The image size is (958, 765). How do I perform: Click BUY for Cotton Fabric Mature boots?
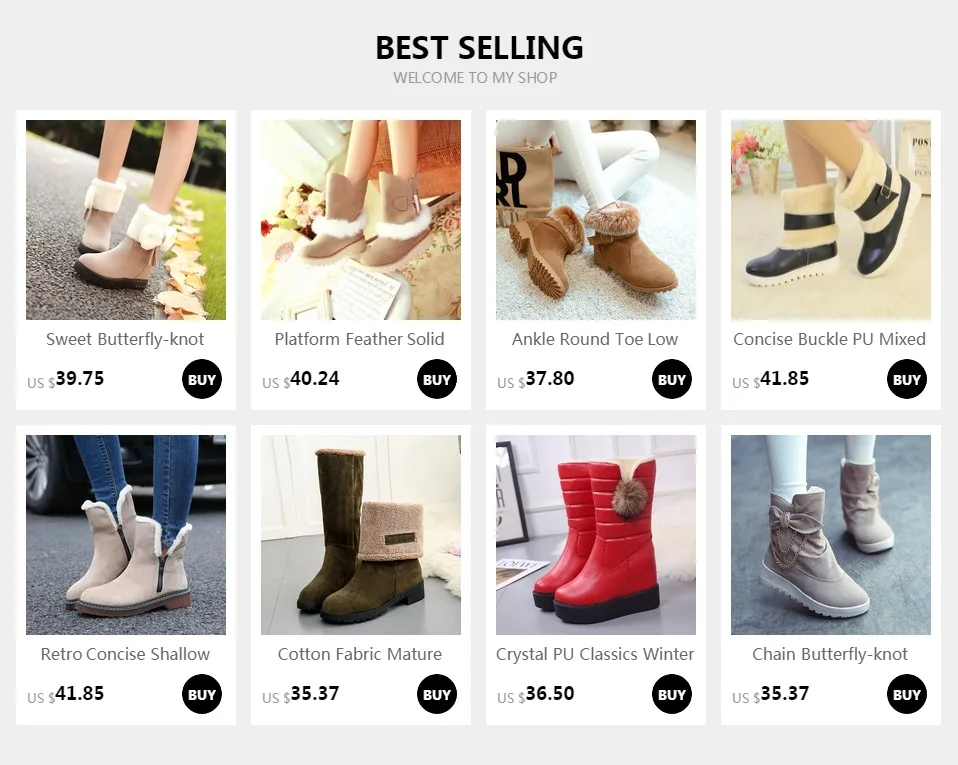coord(437,694)
